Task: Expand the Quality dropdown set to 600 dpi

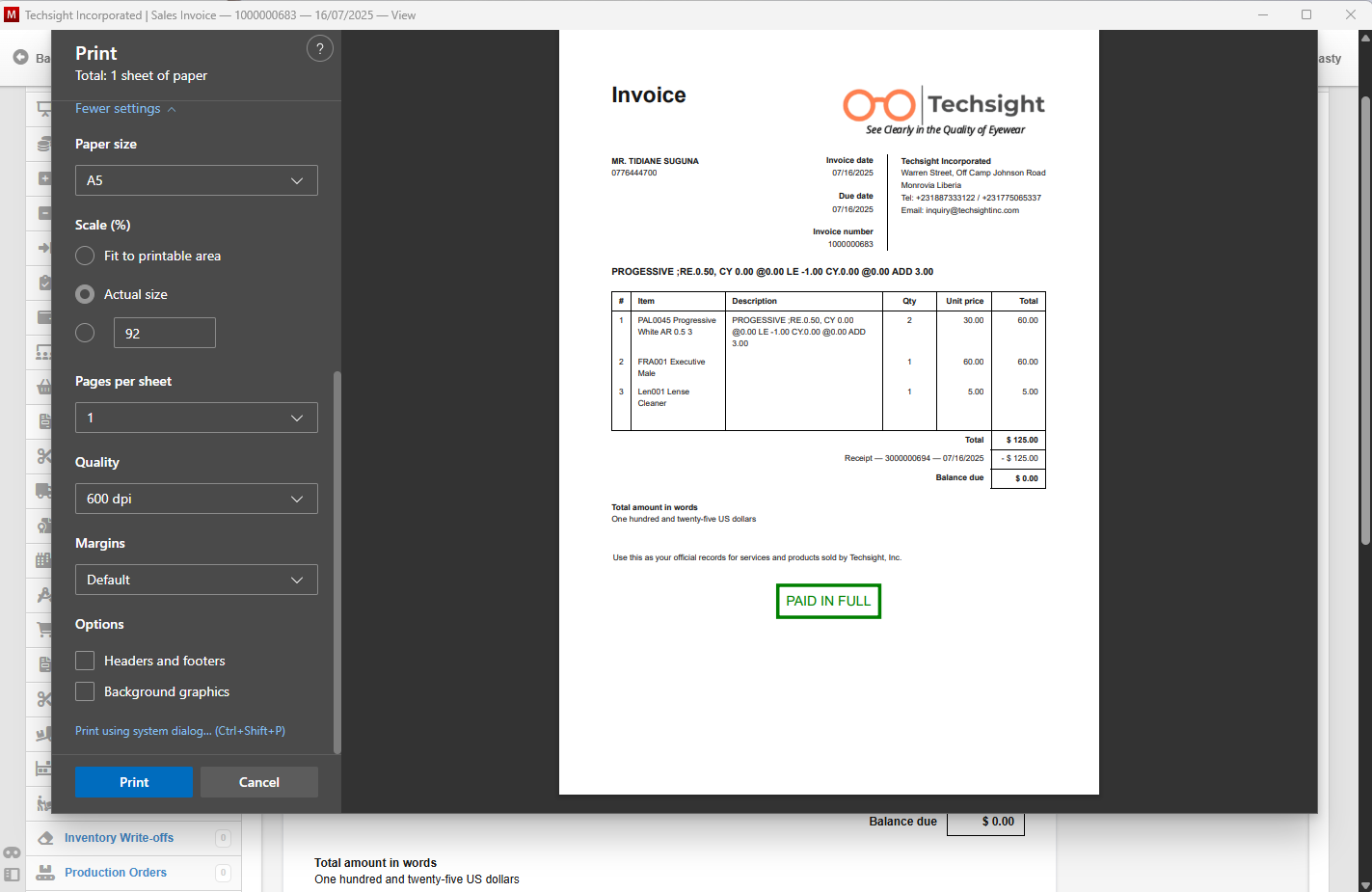Action: 197,499
